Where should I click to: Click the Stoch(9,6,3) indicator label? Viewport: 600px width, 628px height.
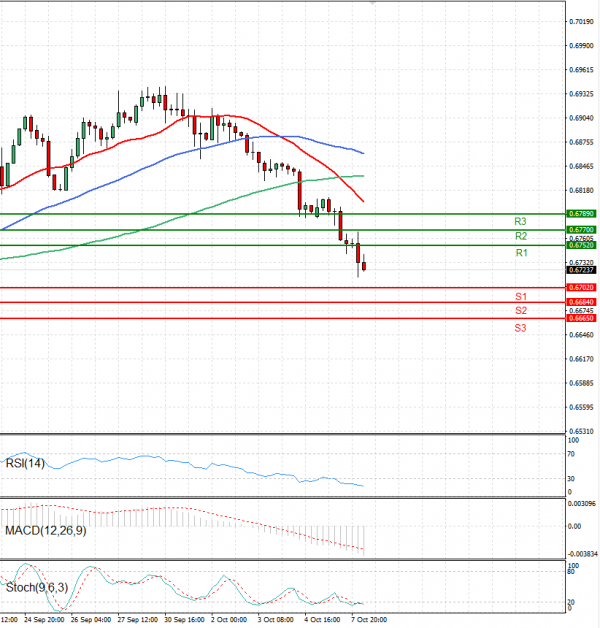tap(37, 588)
